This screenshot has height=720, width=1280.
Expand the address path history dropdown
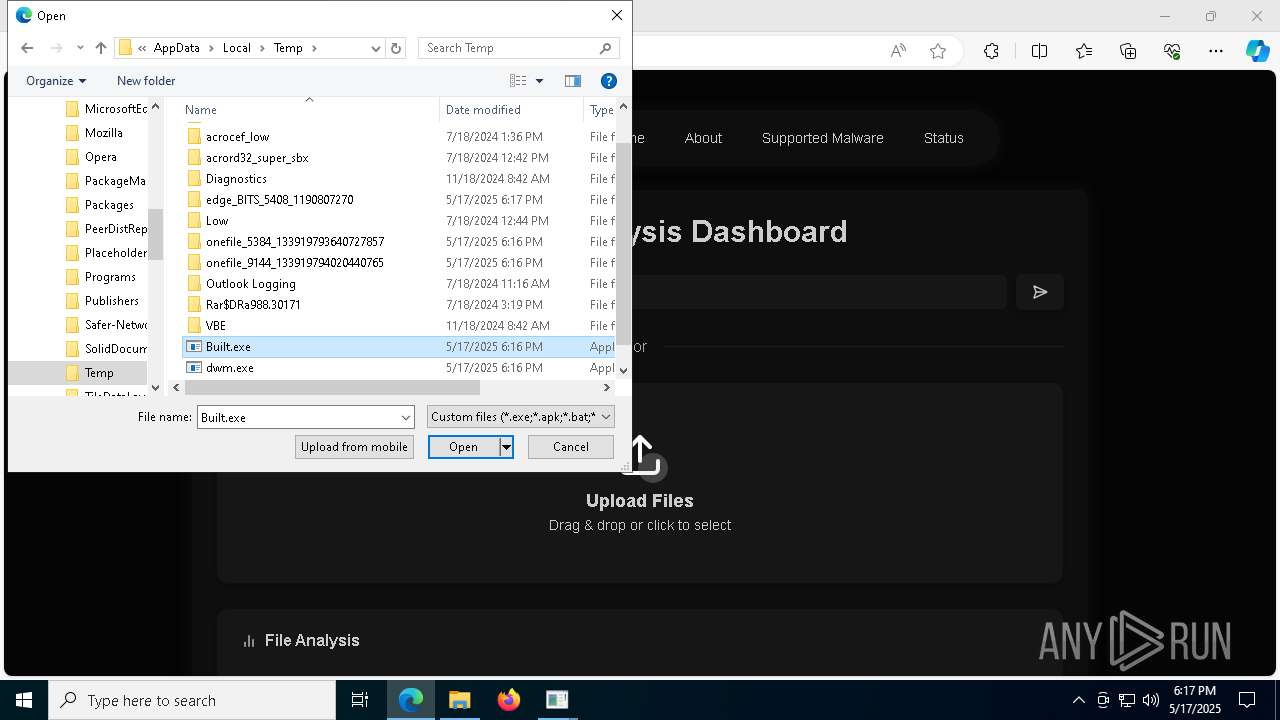tap(375, 48)
